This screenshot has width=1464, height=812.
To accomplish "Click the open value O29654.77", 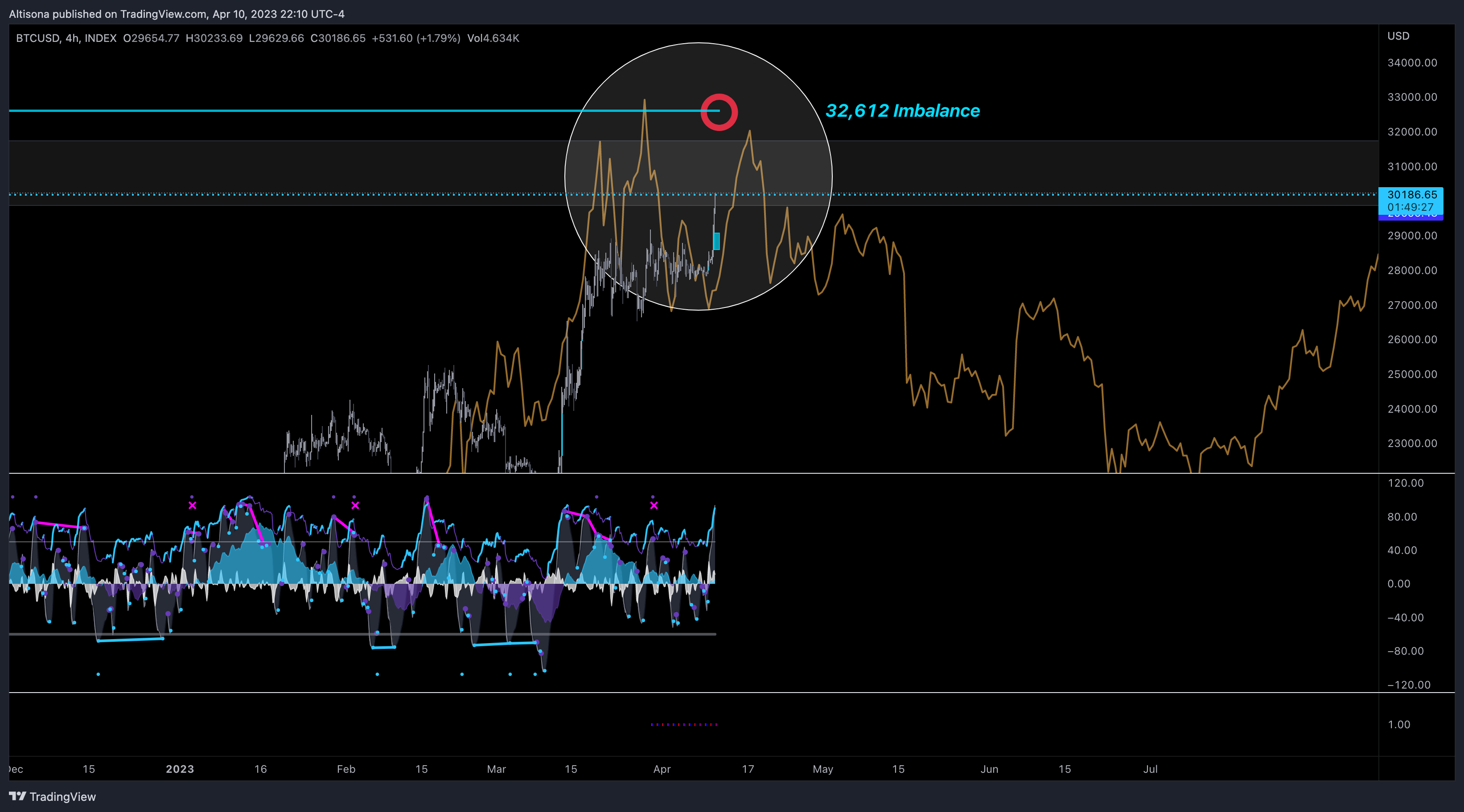I will pyautogui.click(x=151, y=38).
